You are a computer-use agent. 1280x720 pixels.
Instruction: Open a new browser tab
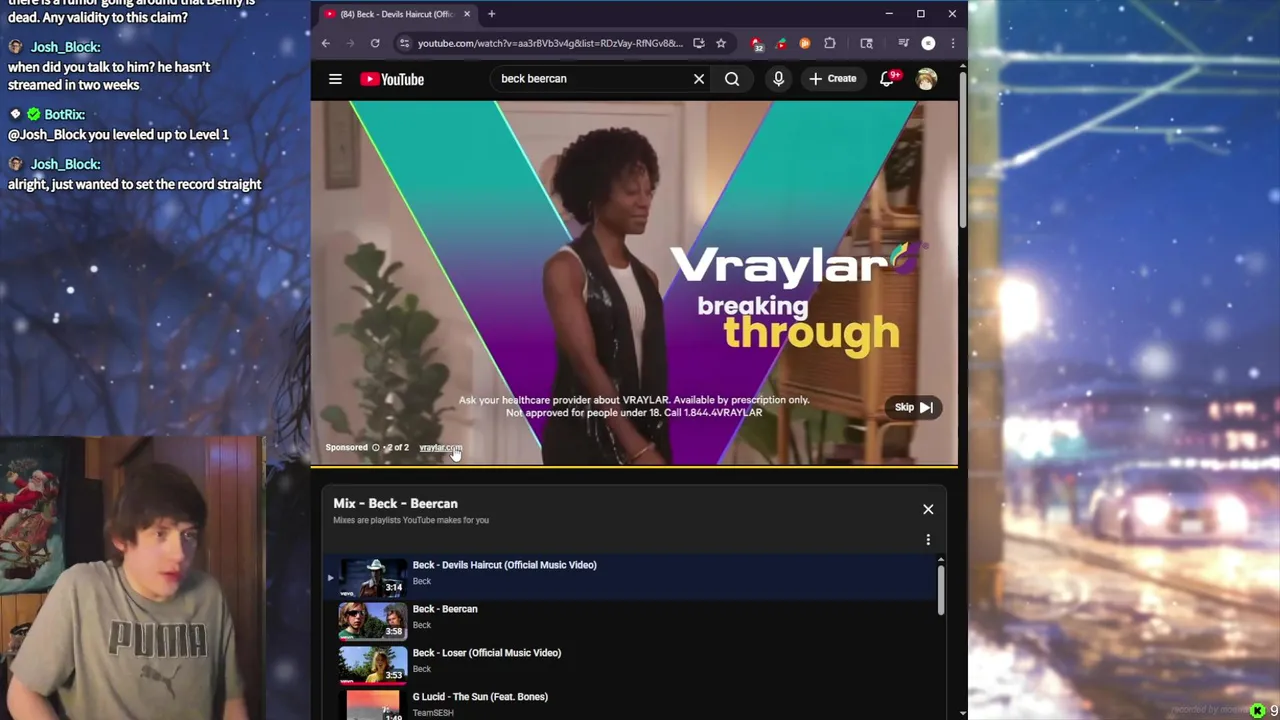[x=491, y=14]
